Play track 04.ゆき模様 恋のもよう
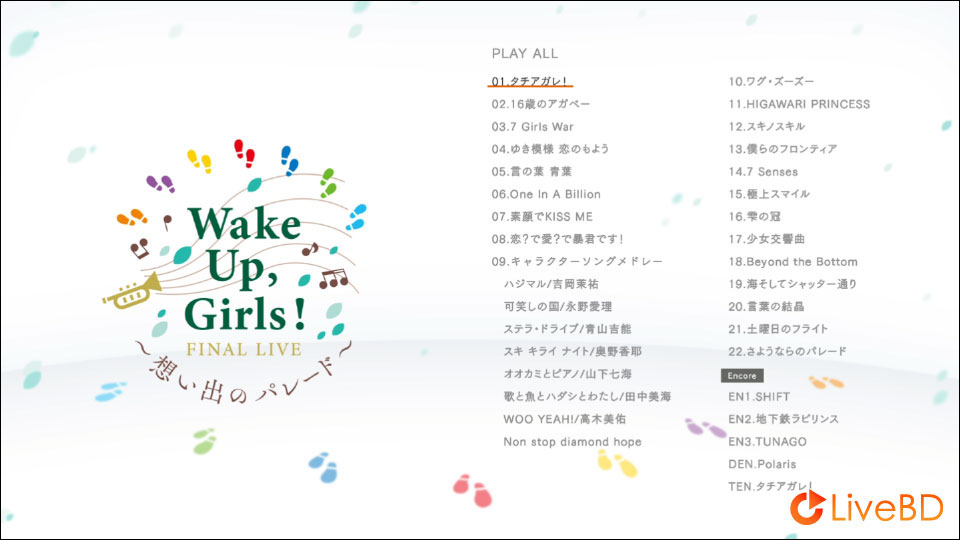960x540 pixels. tap(550, 149)
